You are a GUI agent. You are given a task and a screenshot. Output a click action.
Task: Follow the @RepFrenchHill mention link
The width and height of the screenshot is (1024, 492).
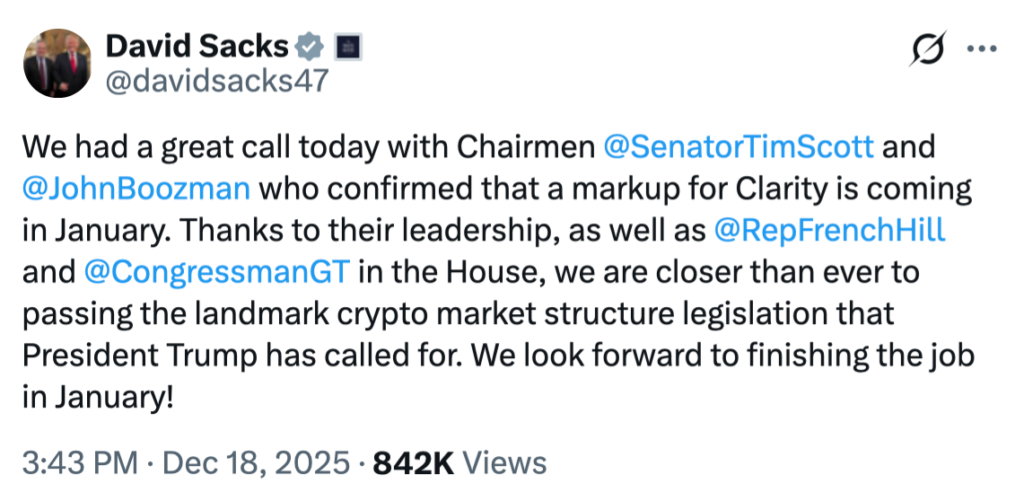831,231
